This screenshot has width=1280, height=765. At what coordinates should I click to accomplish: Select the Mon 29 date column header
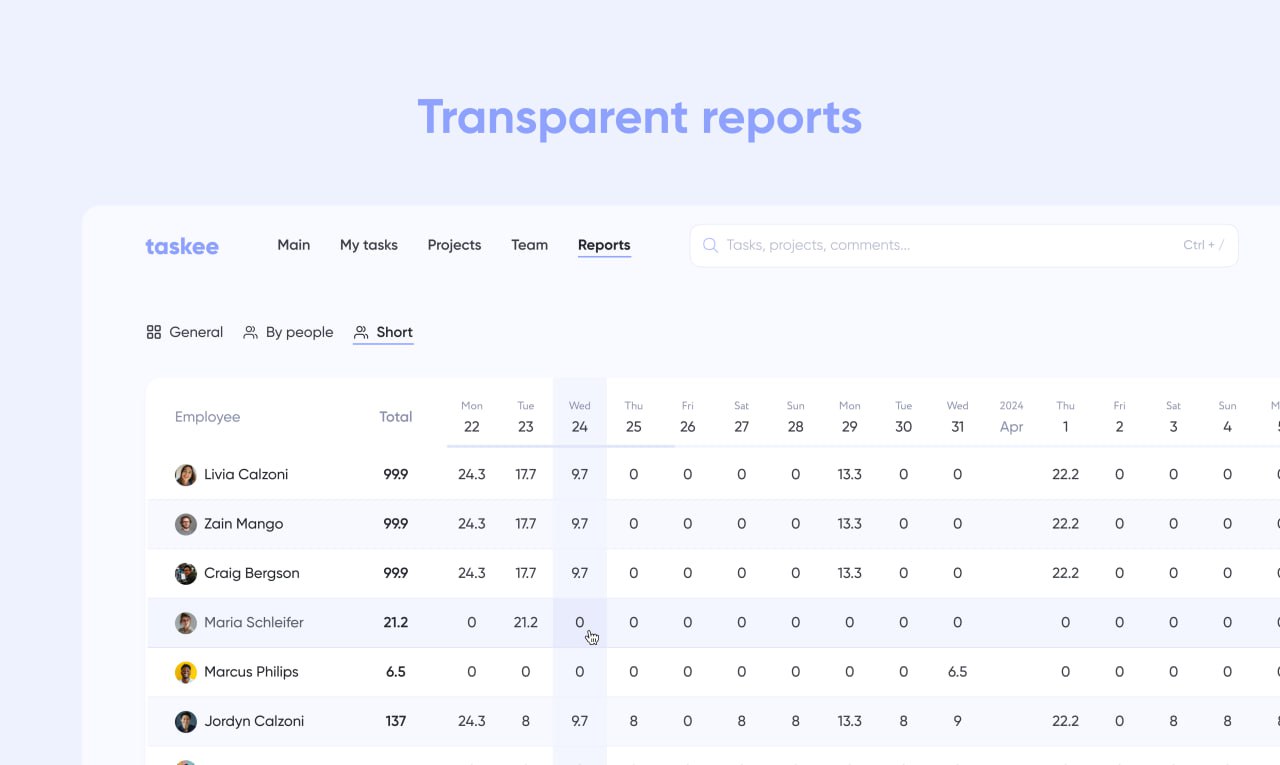850,417
